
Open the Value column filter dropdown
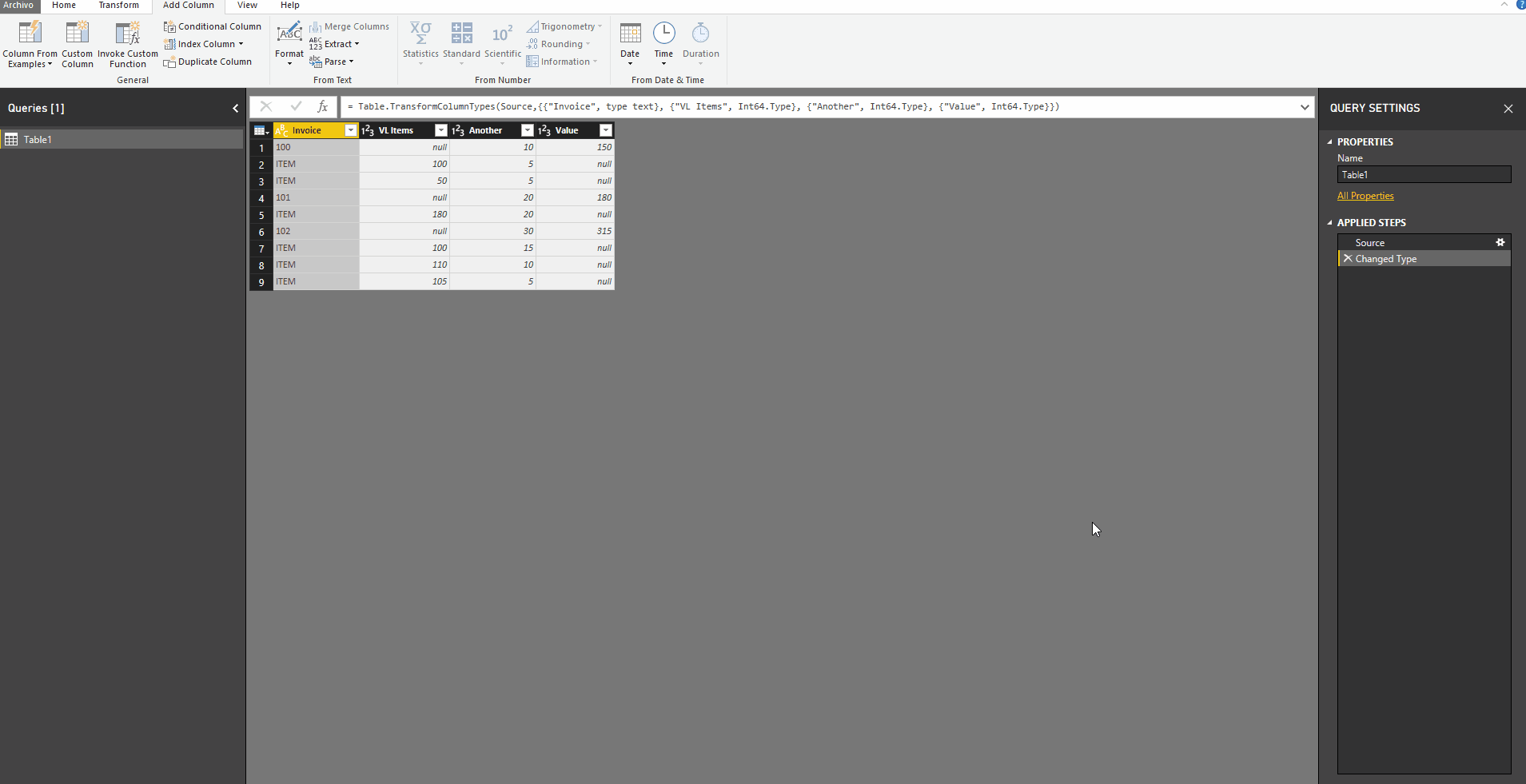606,130
